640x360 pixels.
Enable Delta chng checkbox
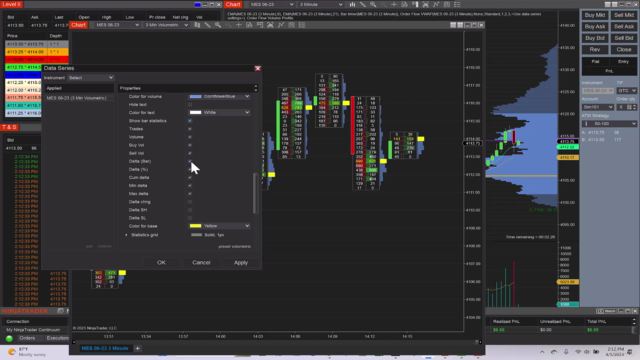tap(190, 202)
